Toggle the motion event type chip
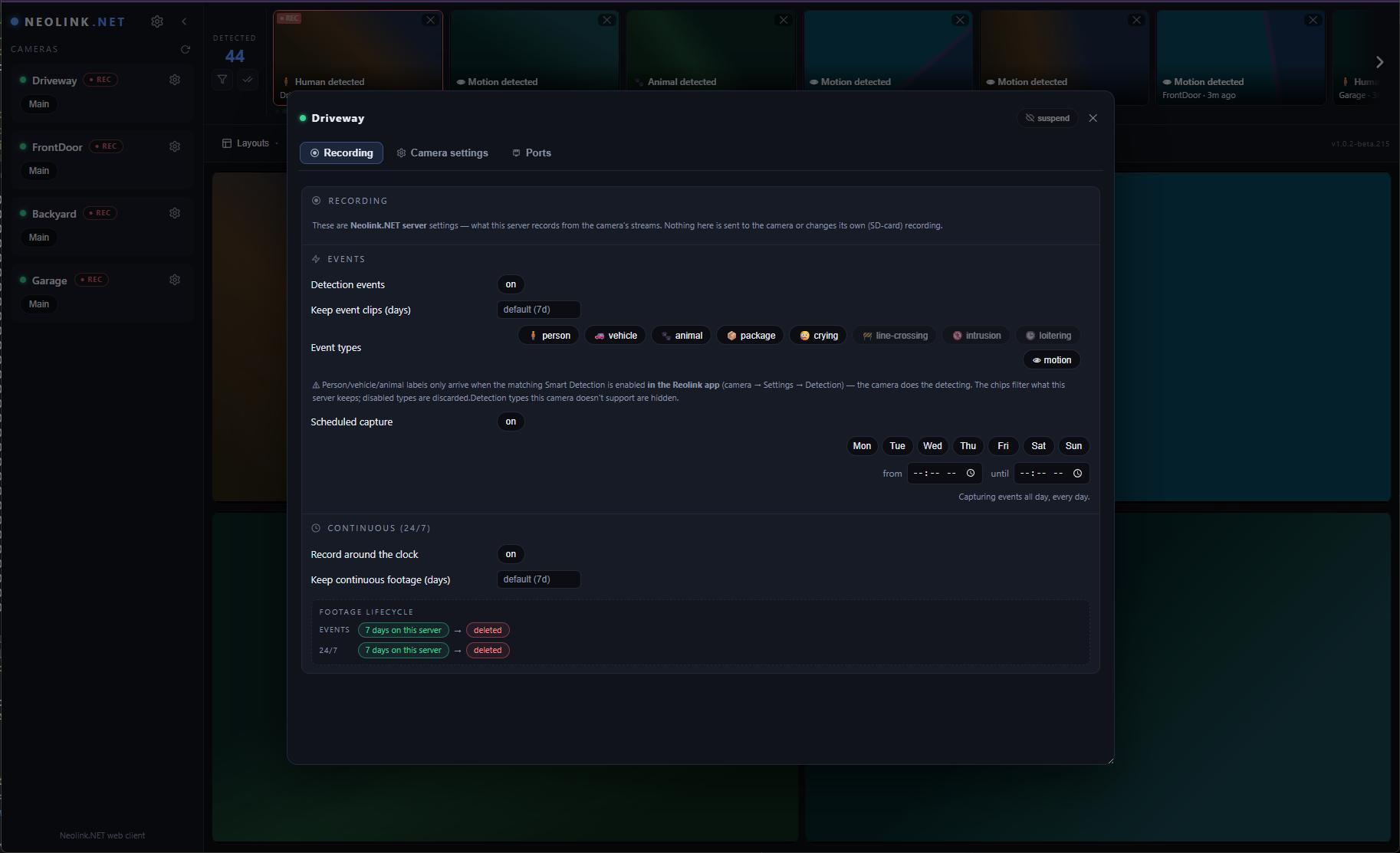The width and height of the screenshot is (1400, 853). click(x=1051, y=360)
